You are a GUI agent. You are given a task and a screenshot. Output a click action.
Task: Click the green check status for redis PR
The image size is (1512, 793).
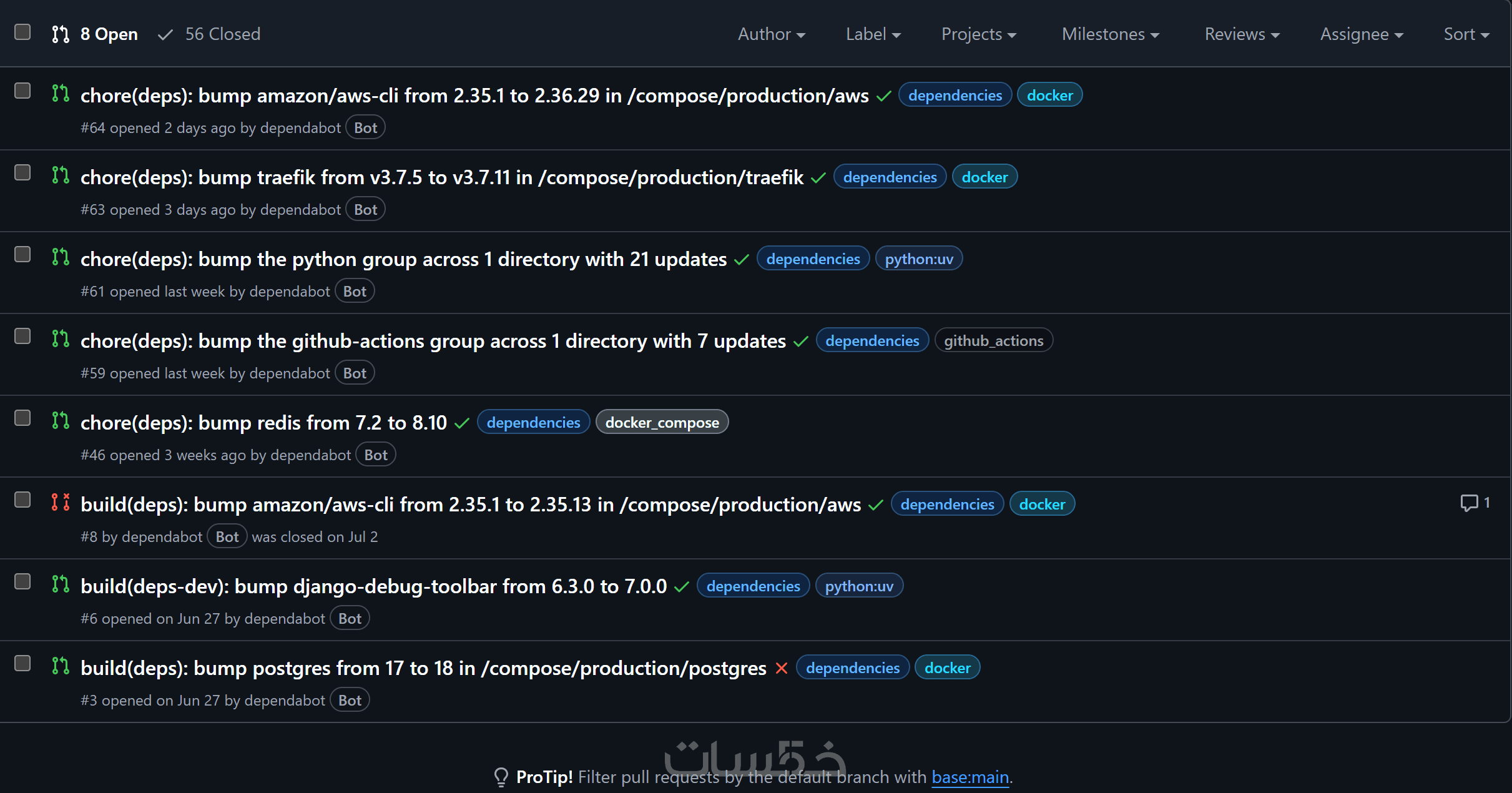click(x=462, y=423)
